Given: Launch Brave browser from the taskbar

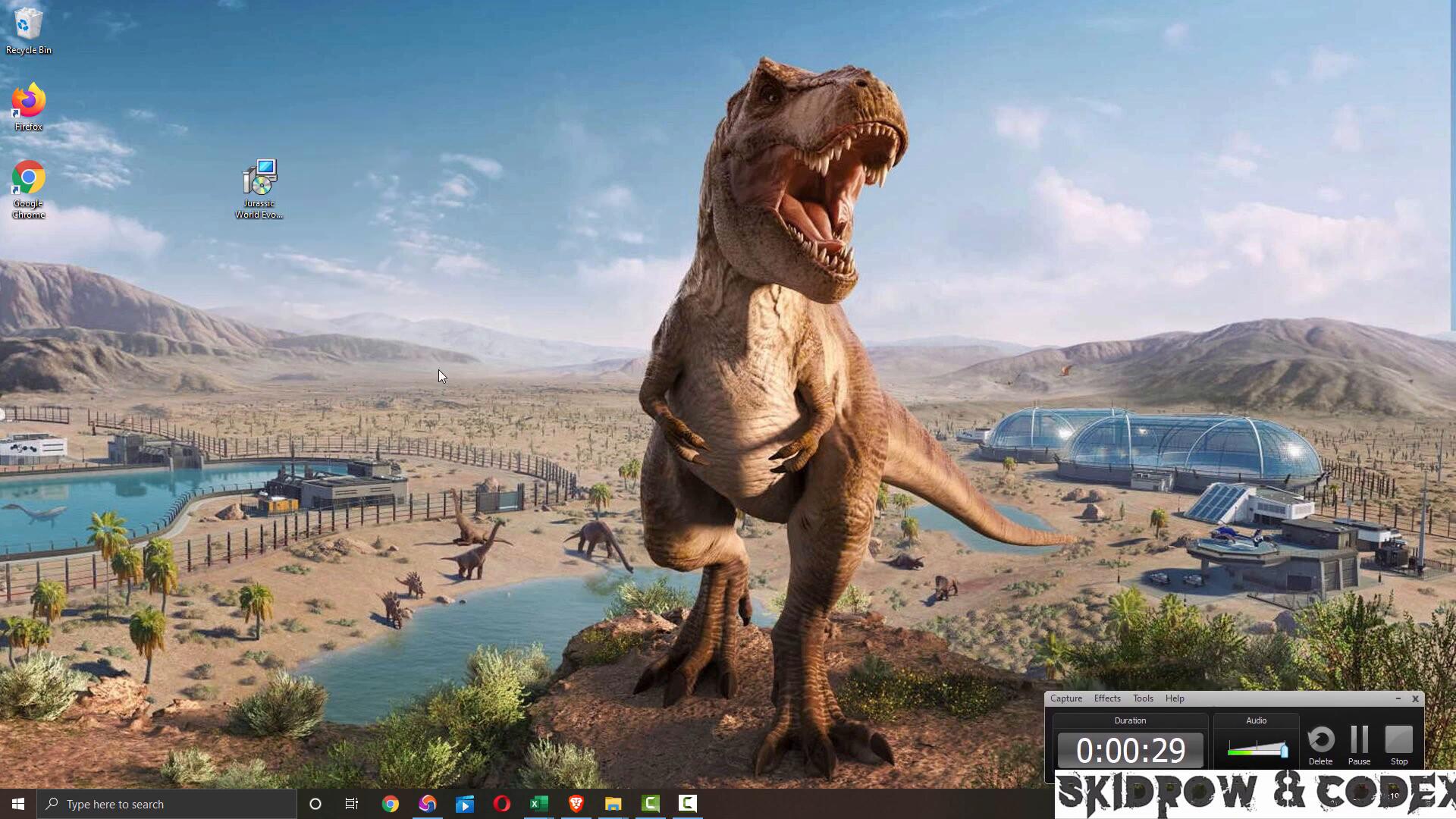Looking at the screenshot, I should pyautogui.click(x=576, y=804).
